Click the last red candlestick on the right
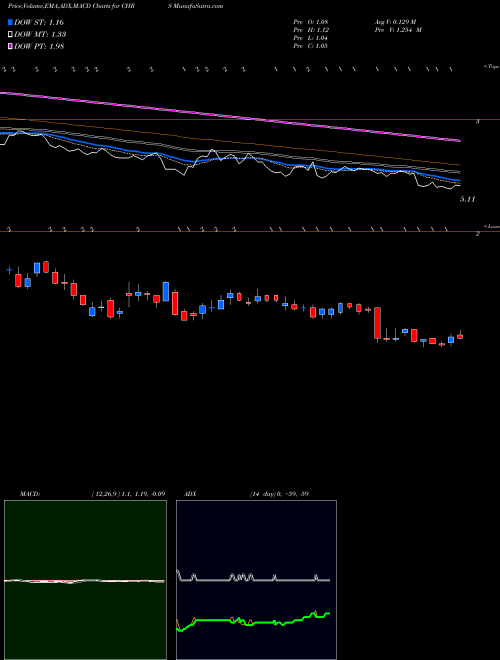The height and width of the screenshot is (660, 500). (460, 336)
